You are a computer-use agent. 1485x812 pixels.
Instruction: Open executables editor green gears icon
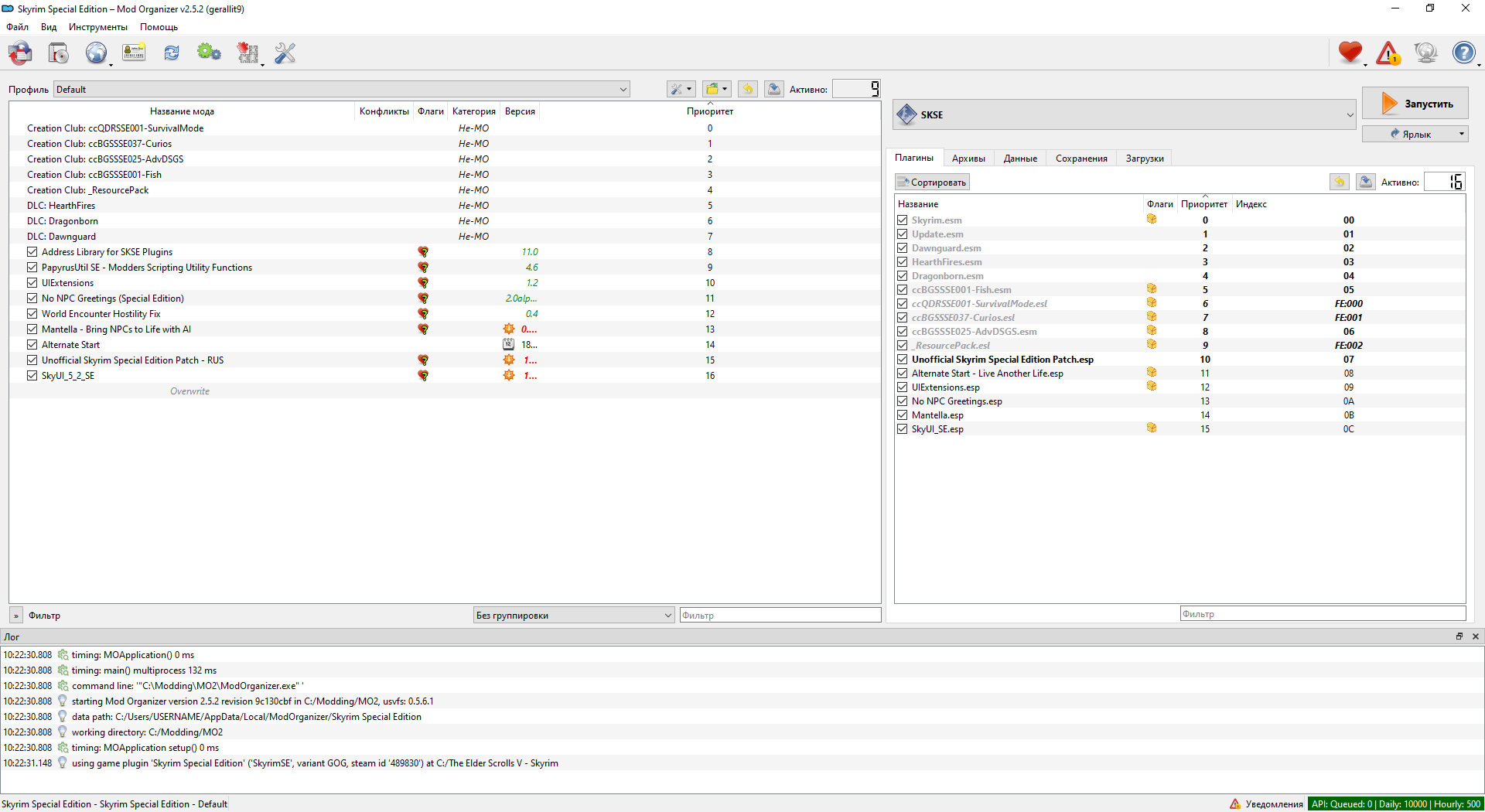coord(209,53)
